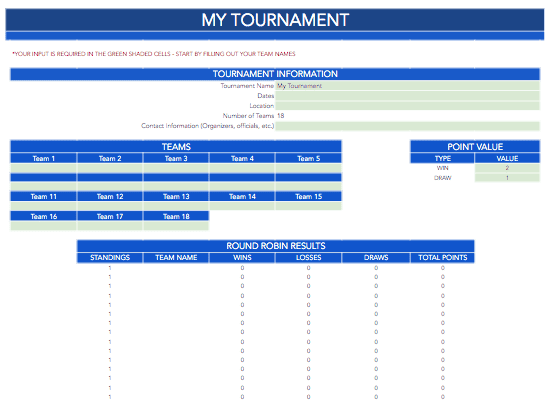552x407 pixels.
Task: Click the green name cell under Team 18
Action: pos(176,226)
